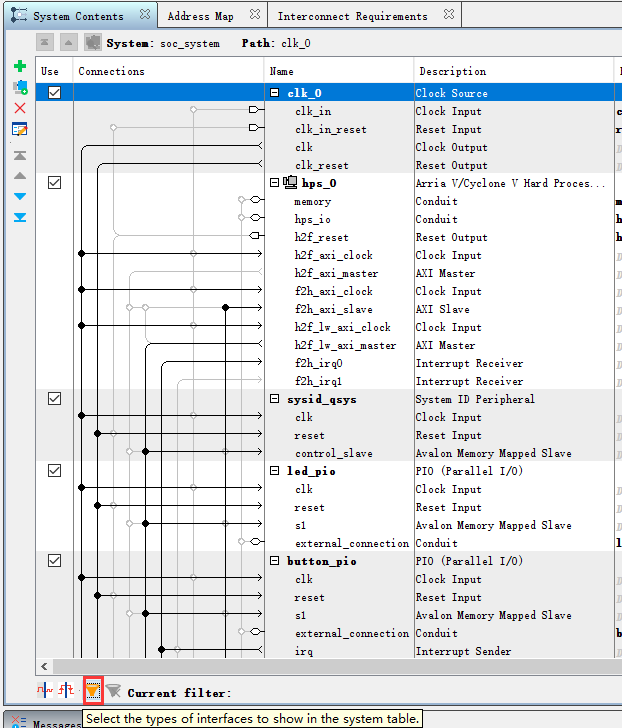Click the green plus Add component icon
Image resolution: width=622 pixels, height=728 pixels.
point(19,66)
